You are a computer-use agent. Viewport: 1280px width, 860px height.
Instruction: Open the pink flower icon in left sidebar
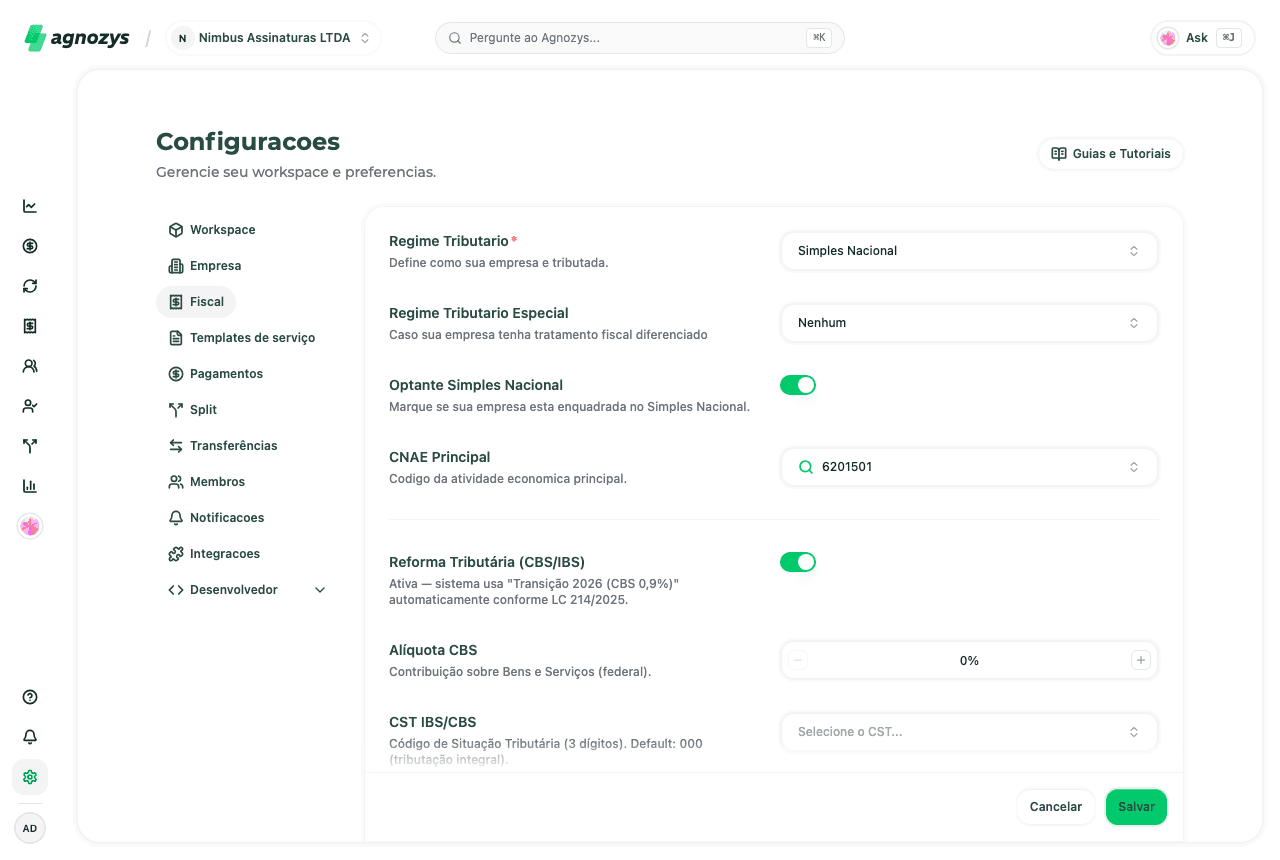click(30, 526)
